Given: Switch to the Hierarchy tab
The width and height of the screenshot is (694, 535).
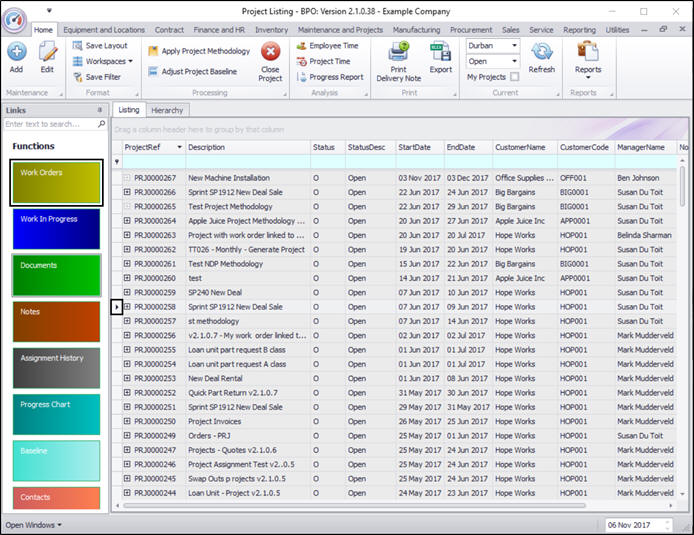Looking at the screenshot, I should 167,110.
